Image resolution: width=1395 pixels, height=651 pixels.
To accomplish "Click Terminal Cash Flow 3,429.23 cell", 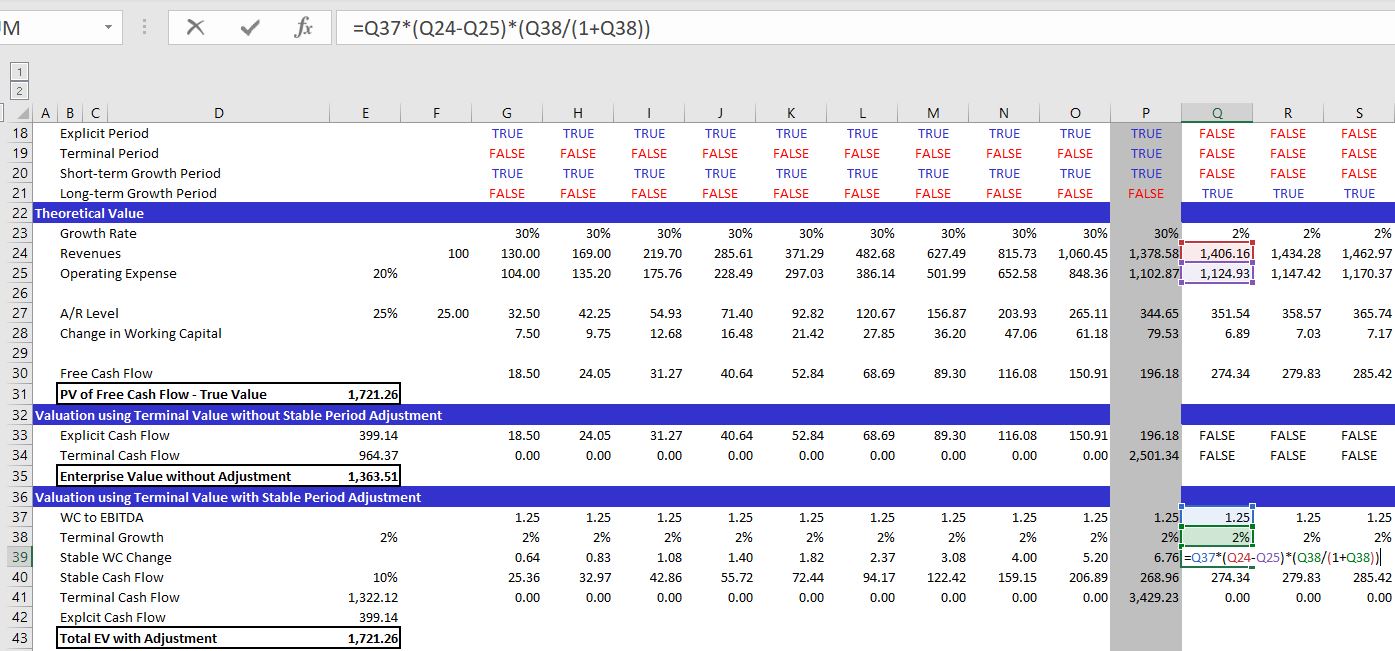I will point(1146,597).
